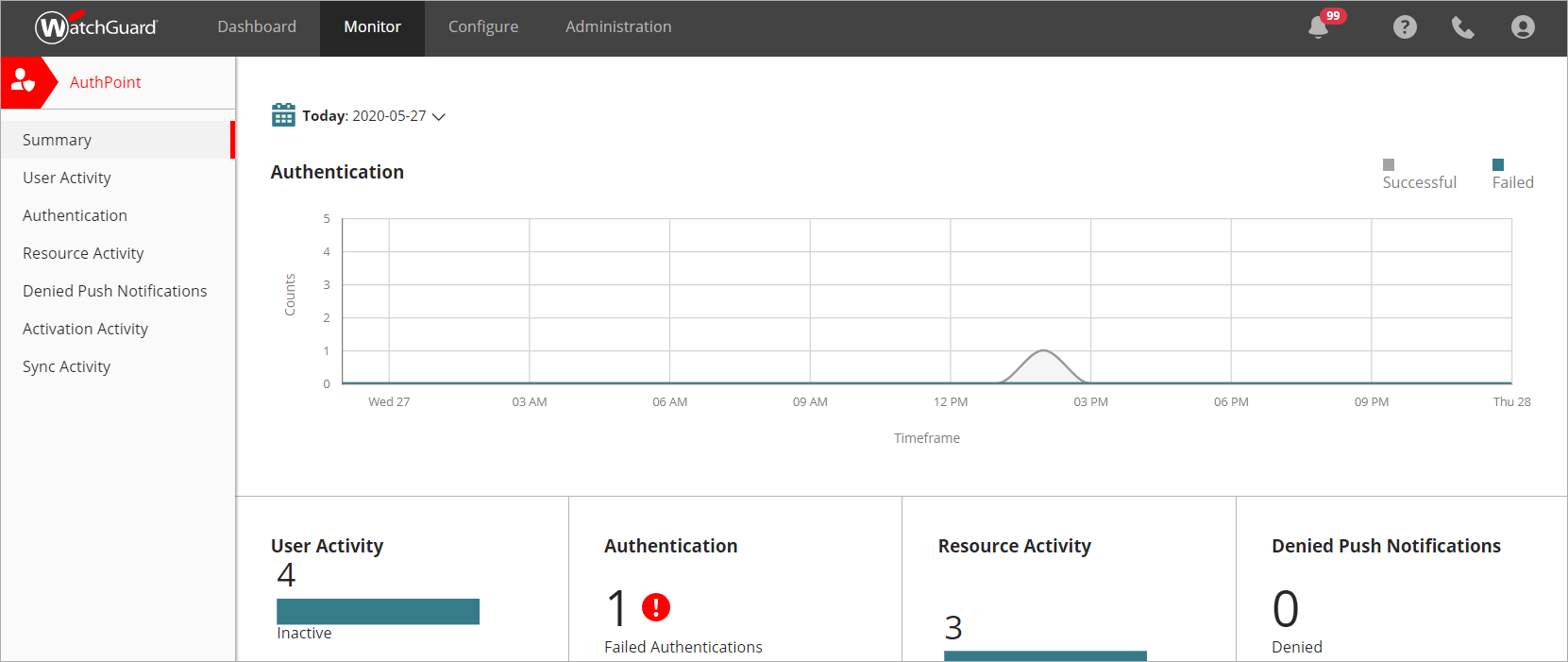Open Activation Activity in the sidebar
Viewport: 1568px width, 662px height.
click(86, 329)
